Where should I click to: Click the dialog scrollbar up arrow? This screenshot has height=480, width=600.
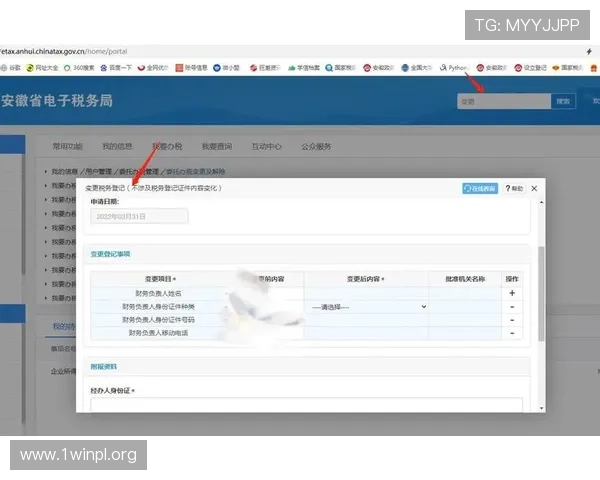click(541, 202)
